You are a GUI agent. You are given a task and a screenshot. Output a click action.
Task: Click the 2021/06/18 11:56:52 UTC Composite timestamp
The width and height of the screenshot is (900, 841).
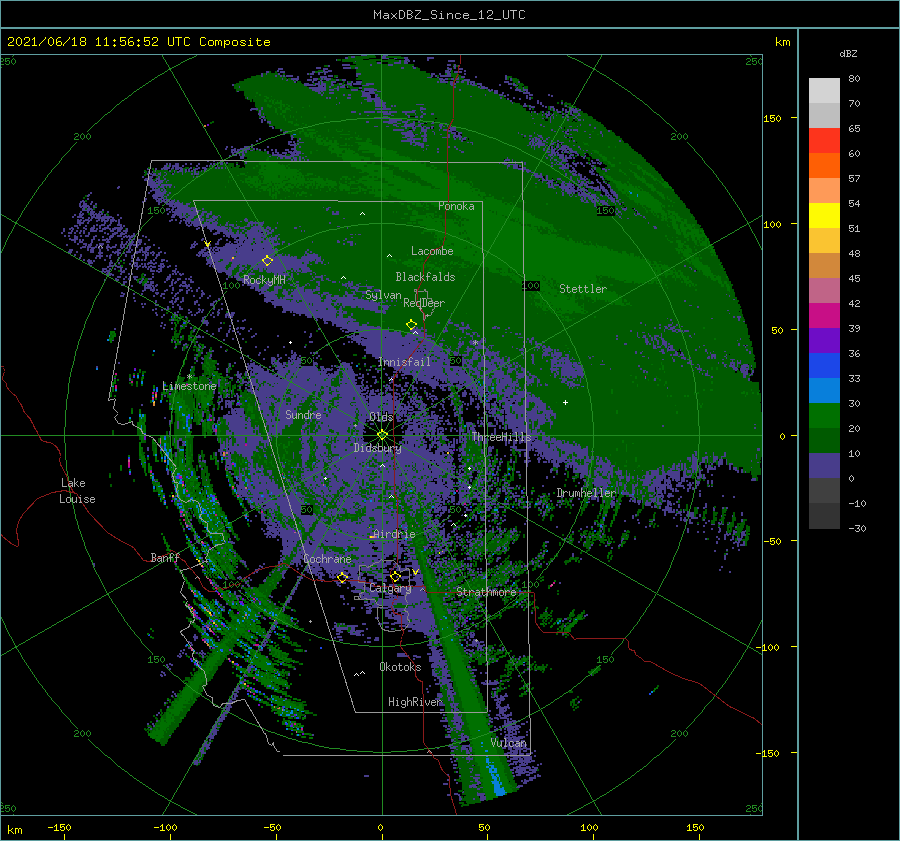tap(138, 42)
